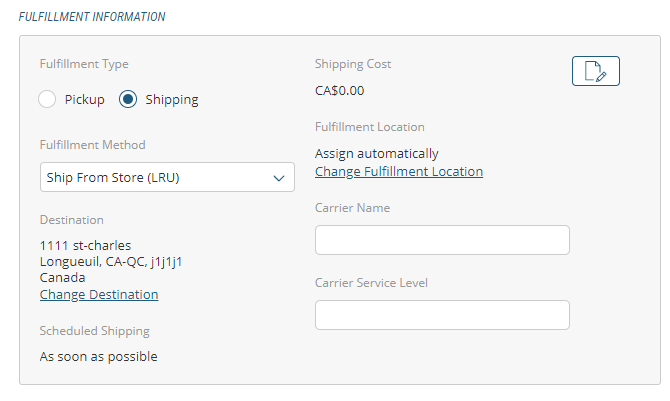Viewport: 670px width, 401px height.
Task: Click the CA$0.00 shipping cost value
Action: (x=340, y=90)
